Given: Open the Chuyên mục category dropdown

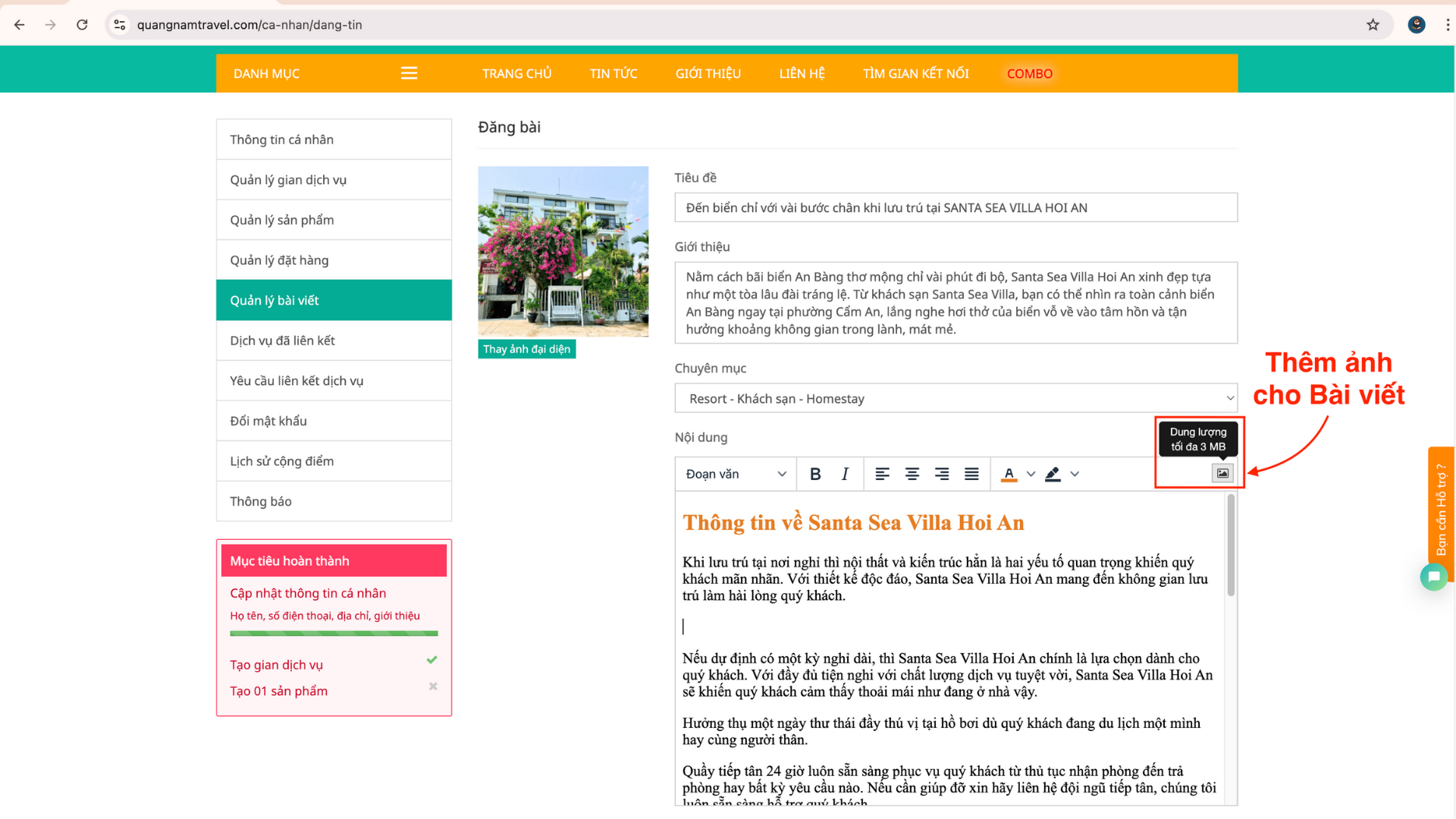Looking at the screenshot, I should coord(955,398).
